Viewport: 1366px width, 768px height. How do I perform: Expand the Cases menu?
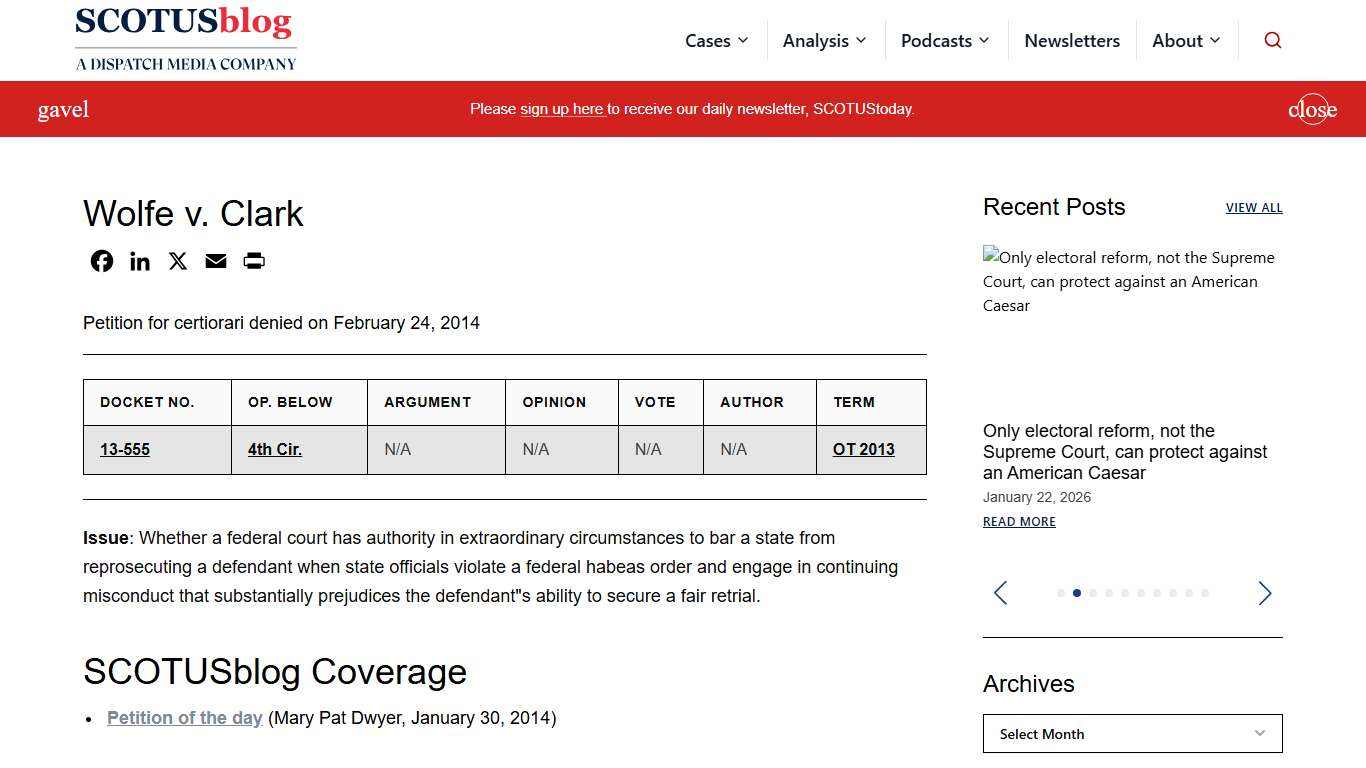[716, 41]
